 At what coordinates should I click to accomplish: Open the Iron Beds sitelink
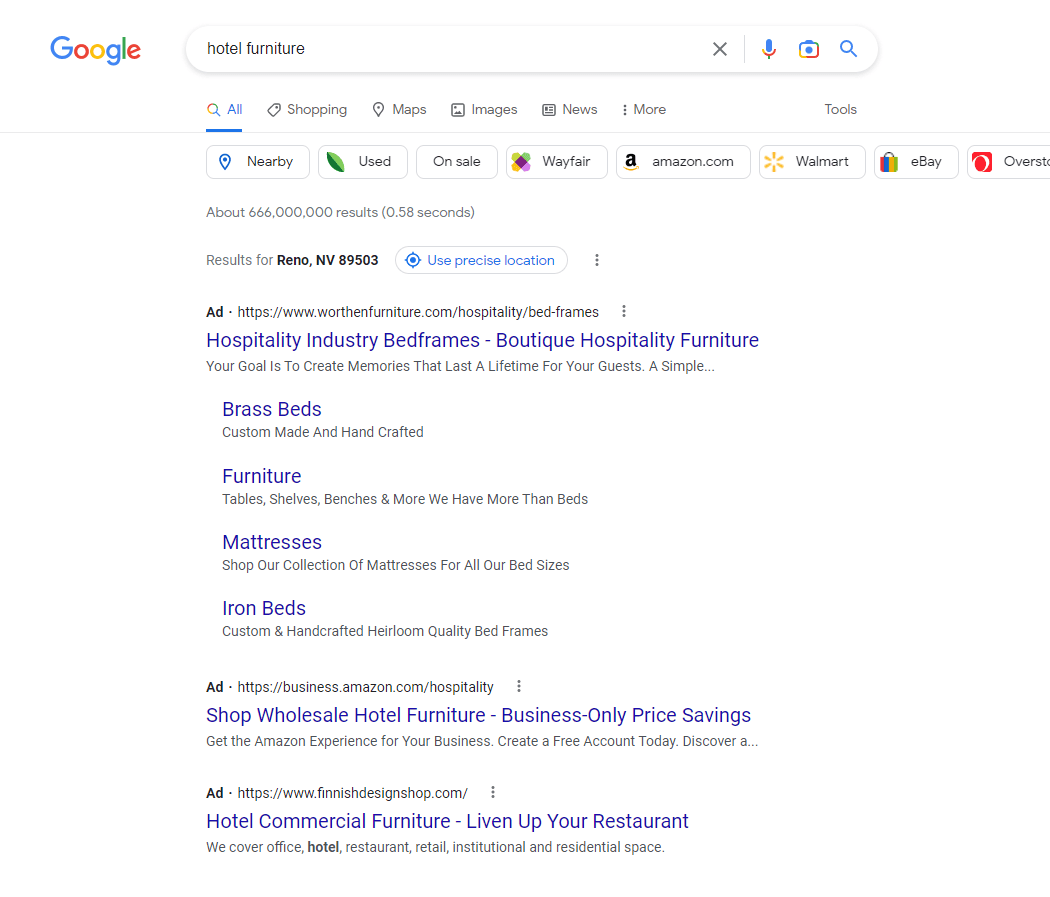click(264, 608)
